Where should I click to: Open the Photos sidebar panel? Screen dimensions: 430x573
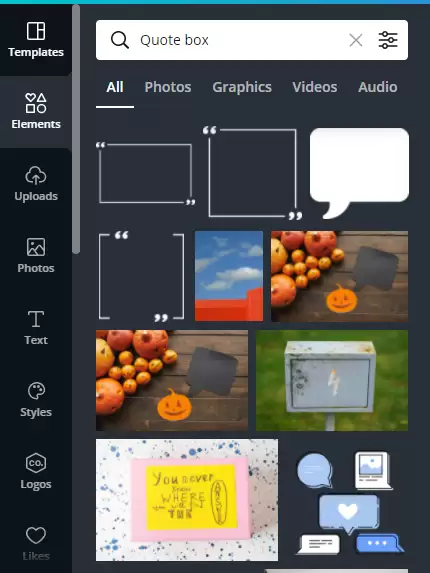coord(36,255)
